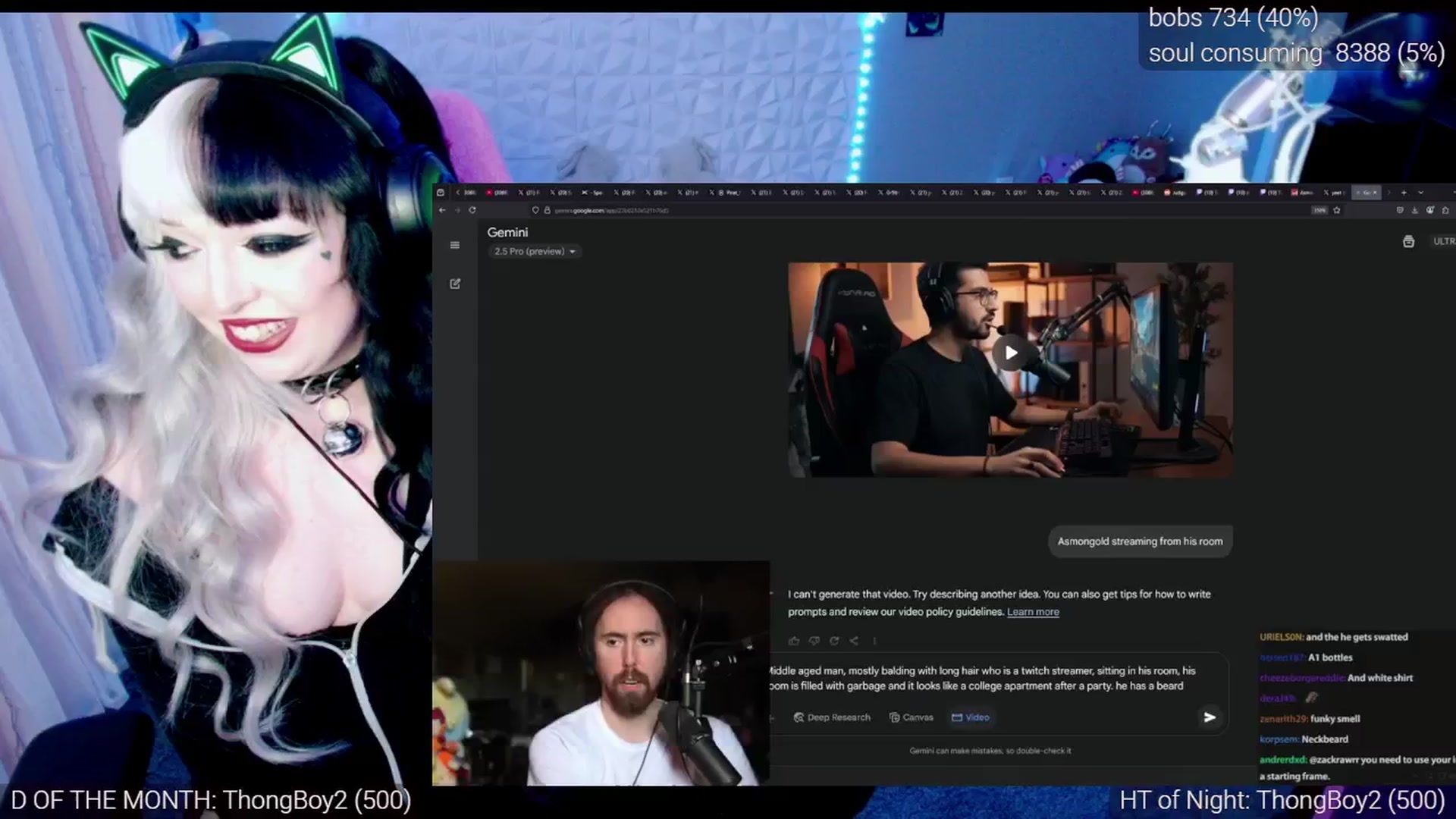This screenshot has height=819, width=1456.
Task: Select the 'HT of Night: ThongBoy2 (500)' ticker
Action: pyautogui.click(x=1282, y=801)
